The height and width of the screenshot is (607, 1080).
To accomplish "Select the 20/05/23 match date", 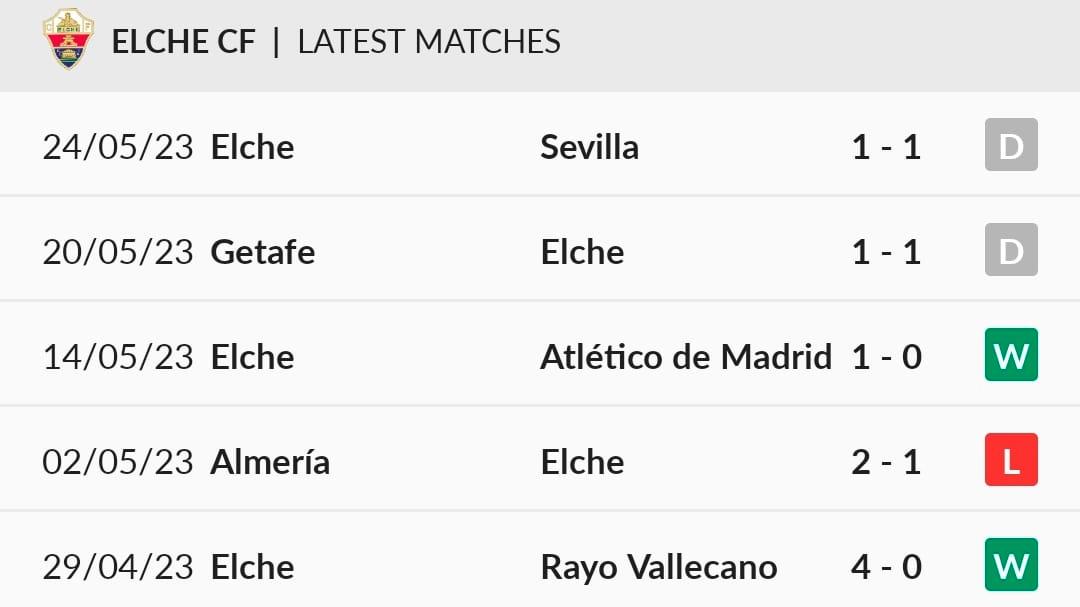I will 118,251.
